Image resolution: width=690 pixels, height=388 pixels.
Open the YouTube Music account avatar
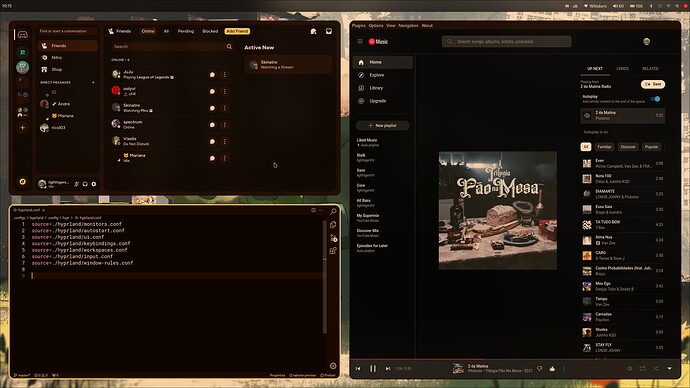[646, 41]
